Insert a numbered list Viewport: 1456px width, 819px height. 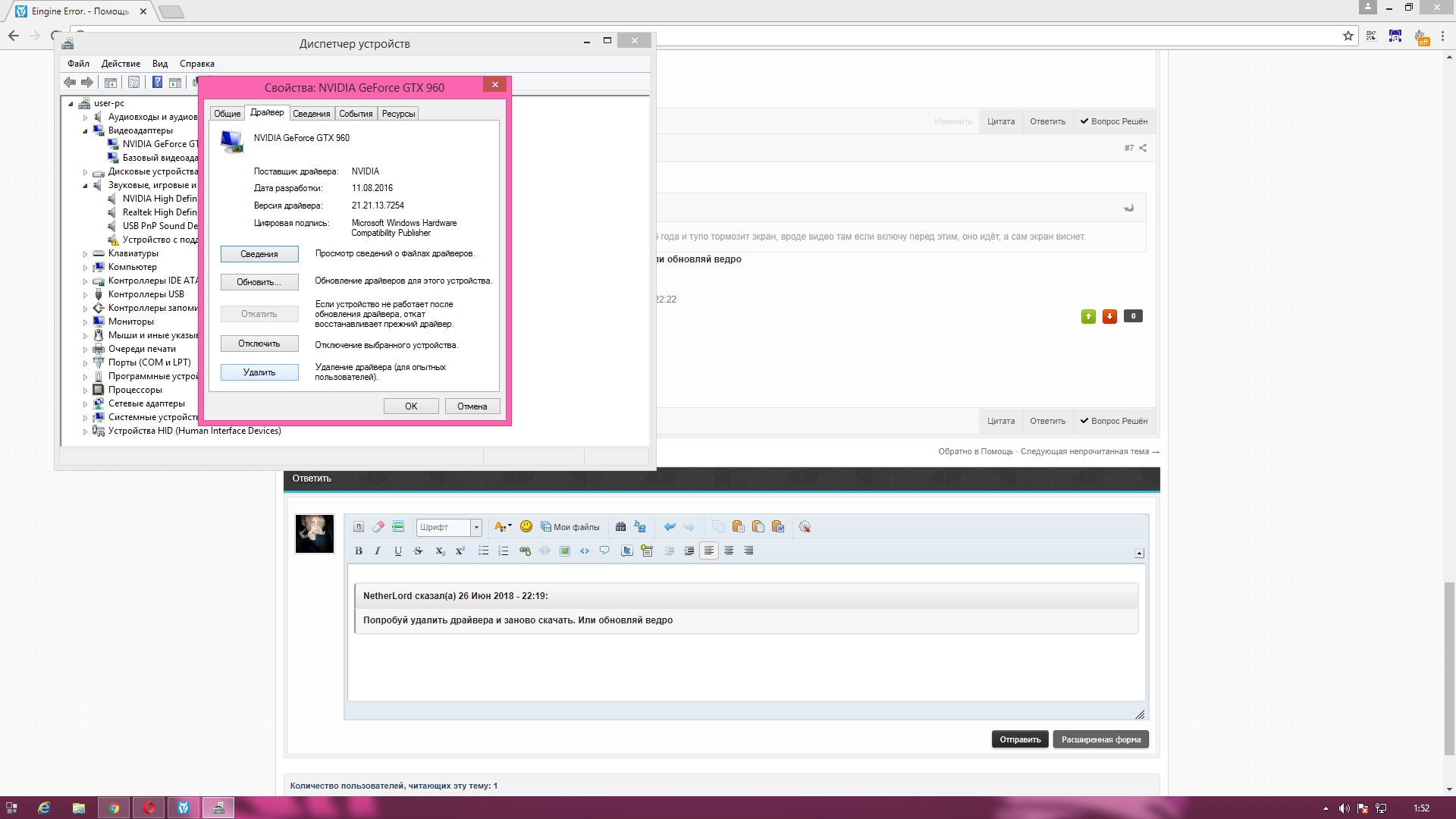click(x=503, y=551)
